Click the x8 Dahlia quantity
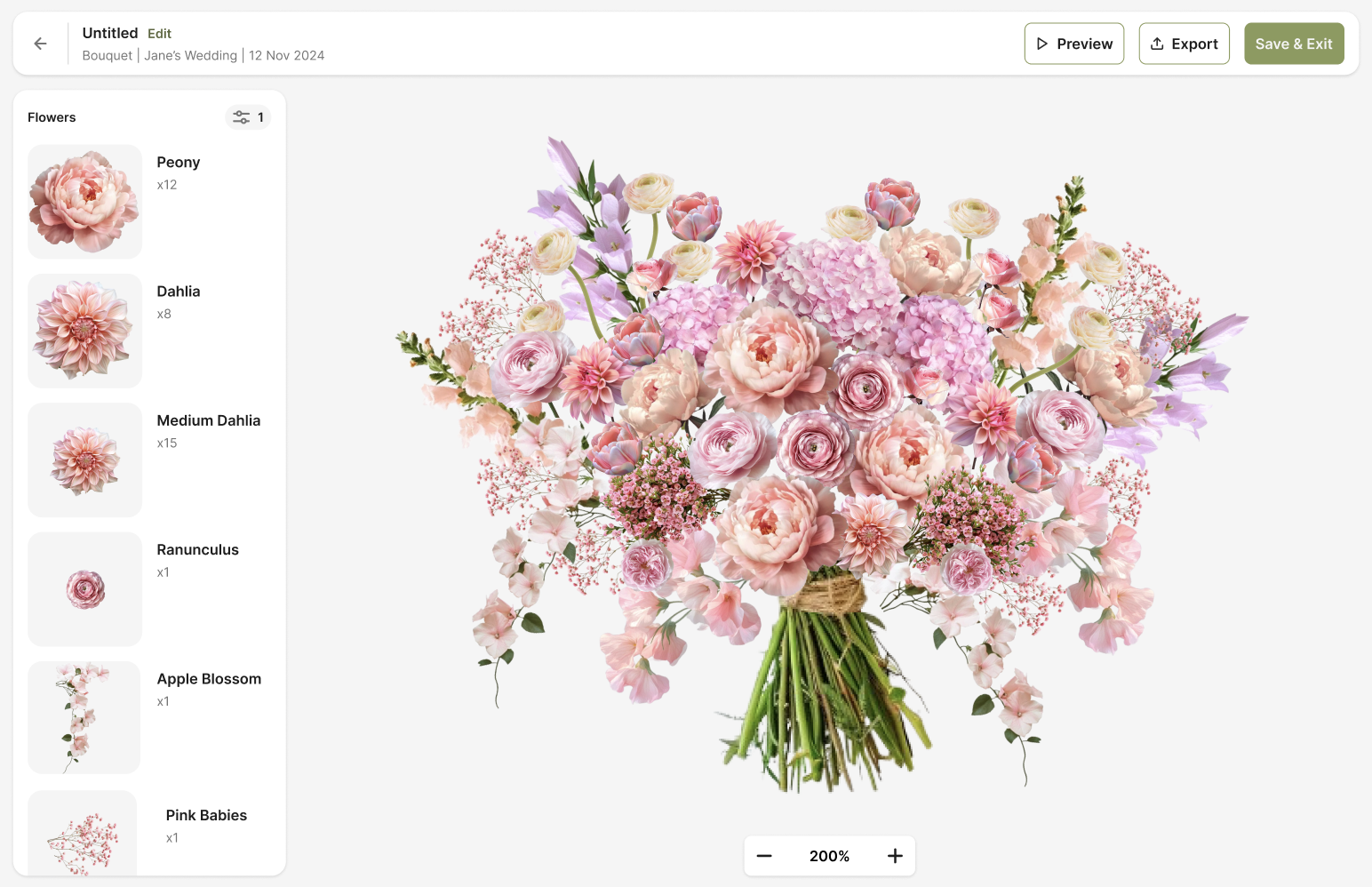Image resolution: width=1372 pixels, height=887 pixels. [164, 314]
